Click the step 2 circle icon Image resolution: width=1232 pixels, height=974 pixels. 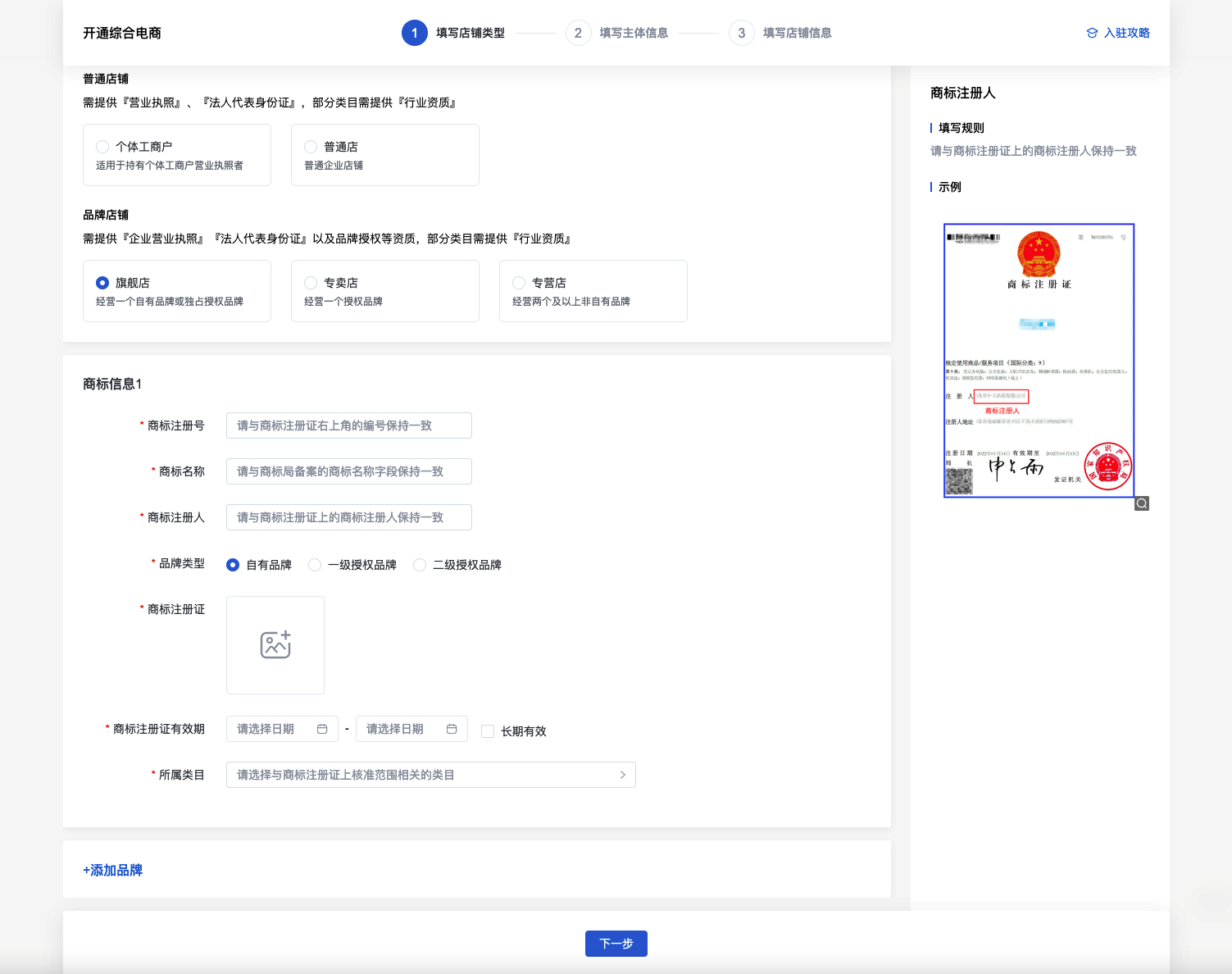578,33
